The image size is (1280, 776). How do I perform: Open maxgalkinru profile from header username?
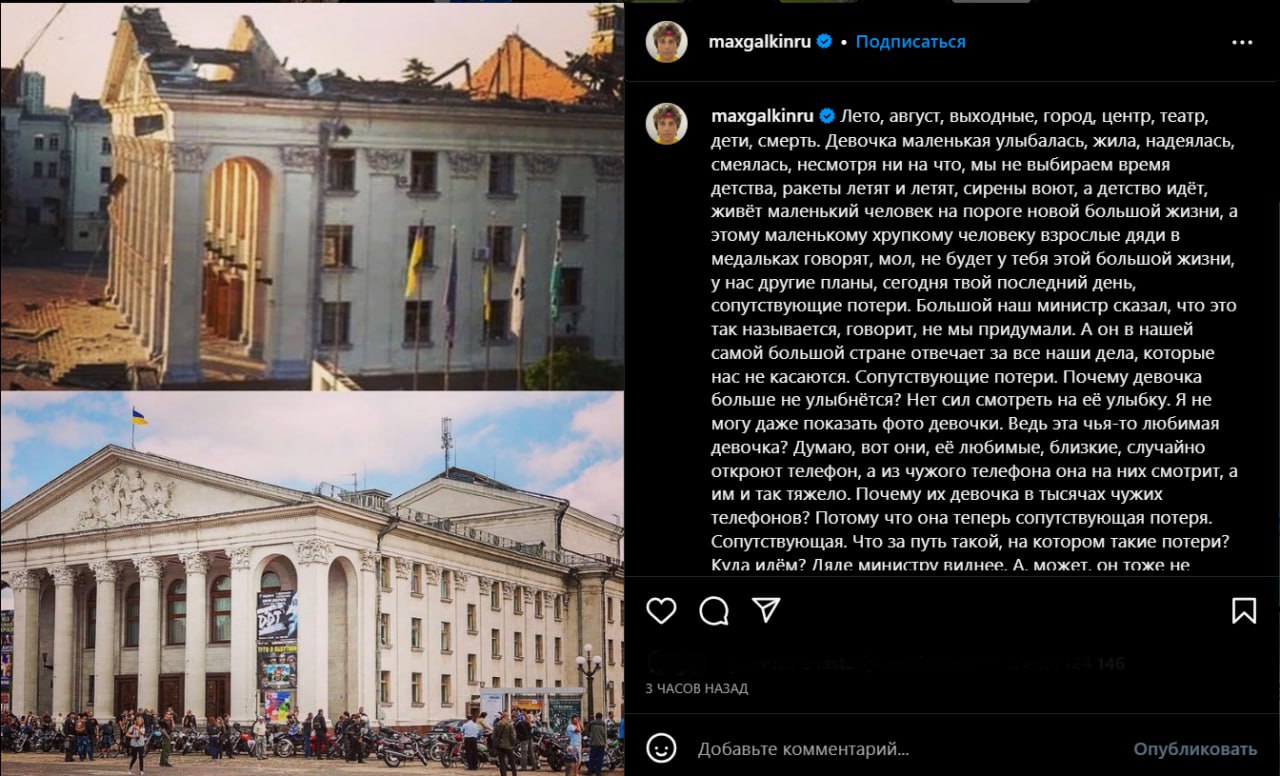pos(760,42)
